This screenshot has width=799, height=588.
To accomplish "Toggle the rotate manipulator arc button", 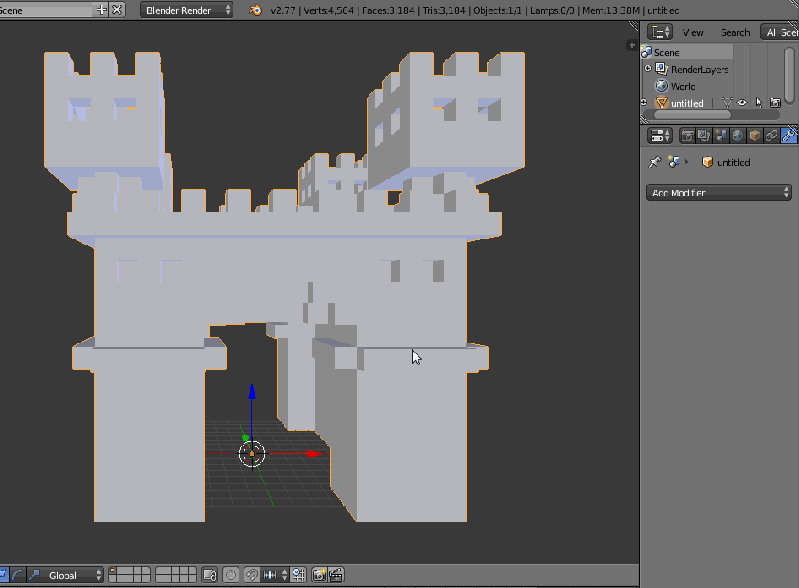I will [17, 575].
